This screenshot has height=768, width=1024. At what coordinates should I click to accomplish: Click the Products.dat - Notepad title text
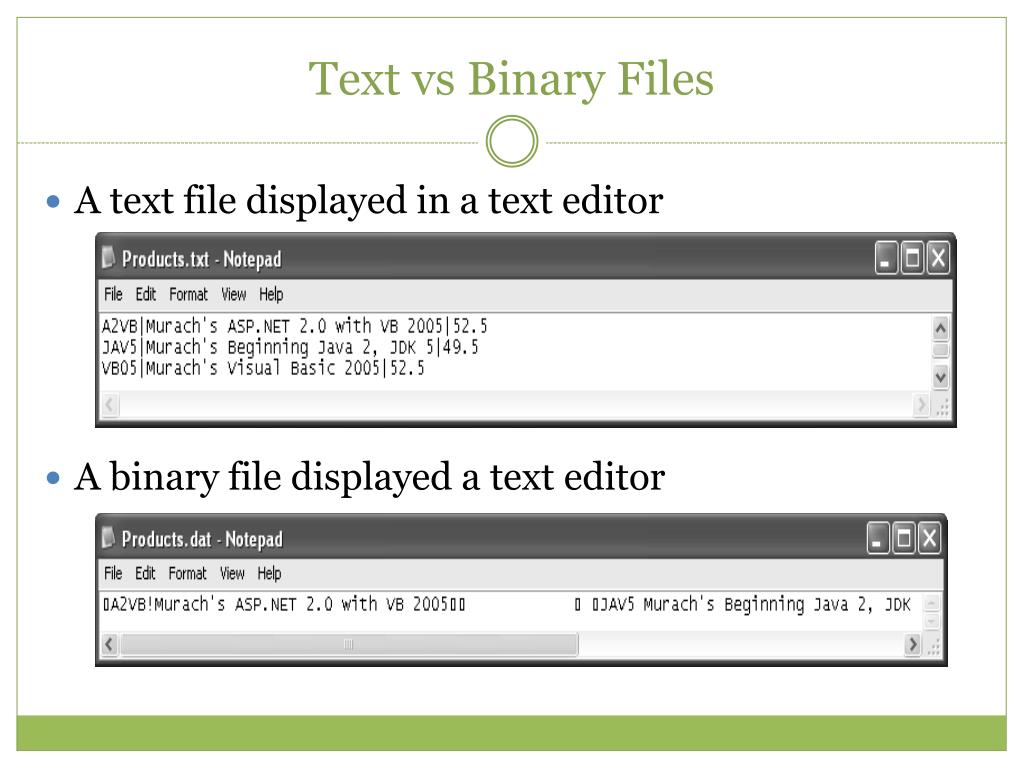pos(202,539)
